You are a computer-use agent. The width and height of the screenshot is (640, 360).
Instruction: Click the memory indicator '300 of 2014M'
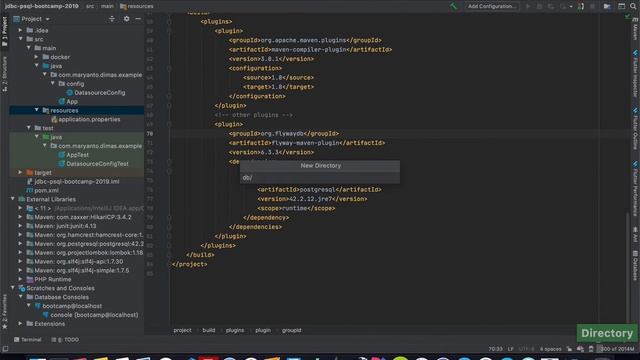616,349
